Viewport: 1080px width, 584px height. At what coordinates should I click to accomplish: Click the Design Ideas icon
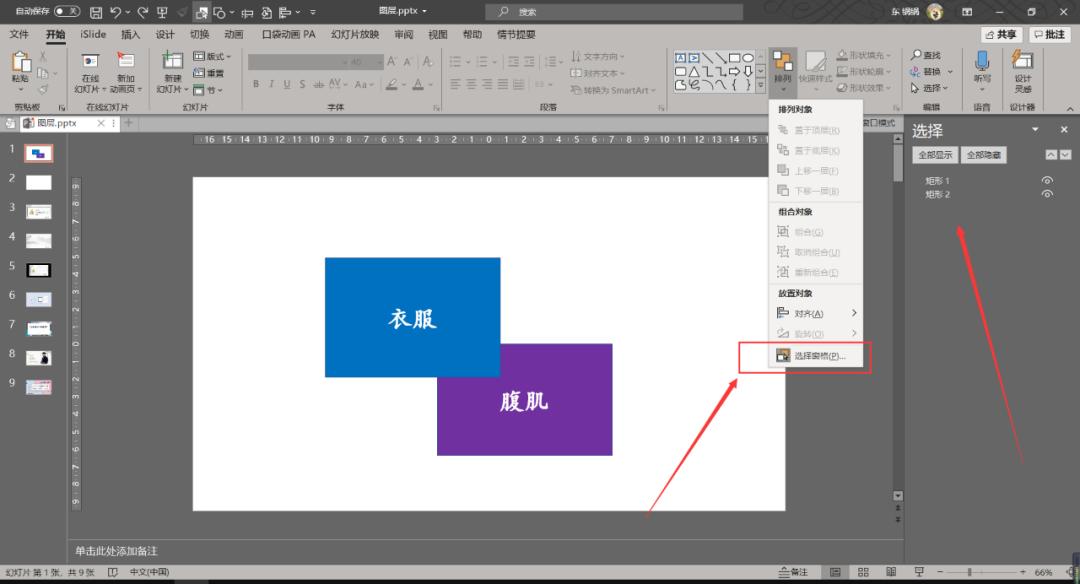(1022, 62)
